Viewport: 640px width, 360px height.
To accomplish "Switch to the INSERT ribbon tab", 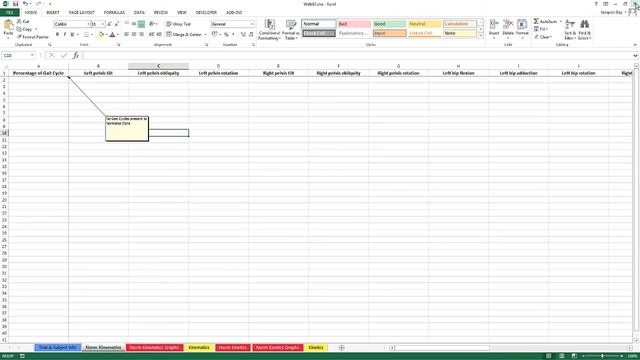I will 53,13.
